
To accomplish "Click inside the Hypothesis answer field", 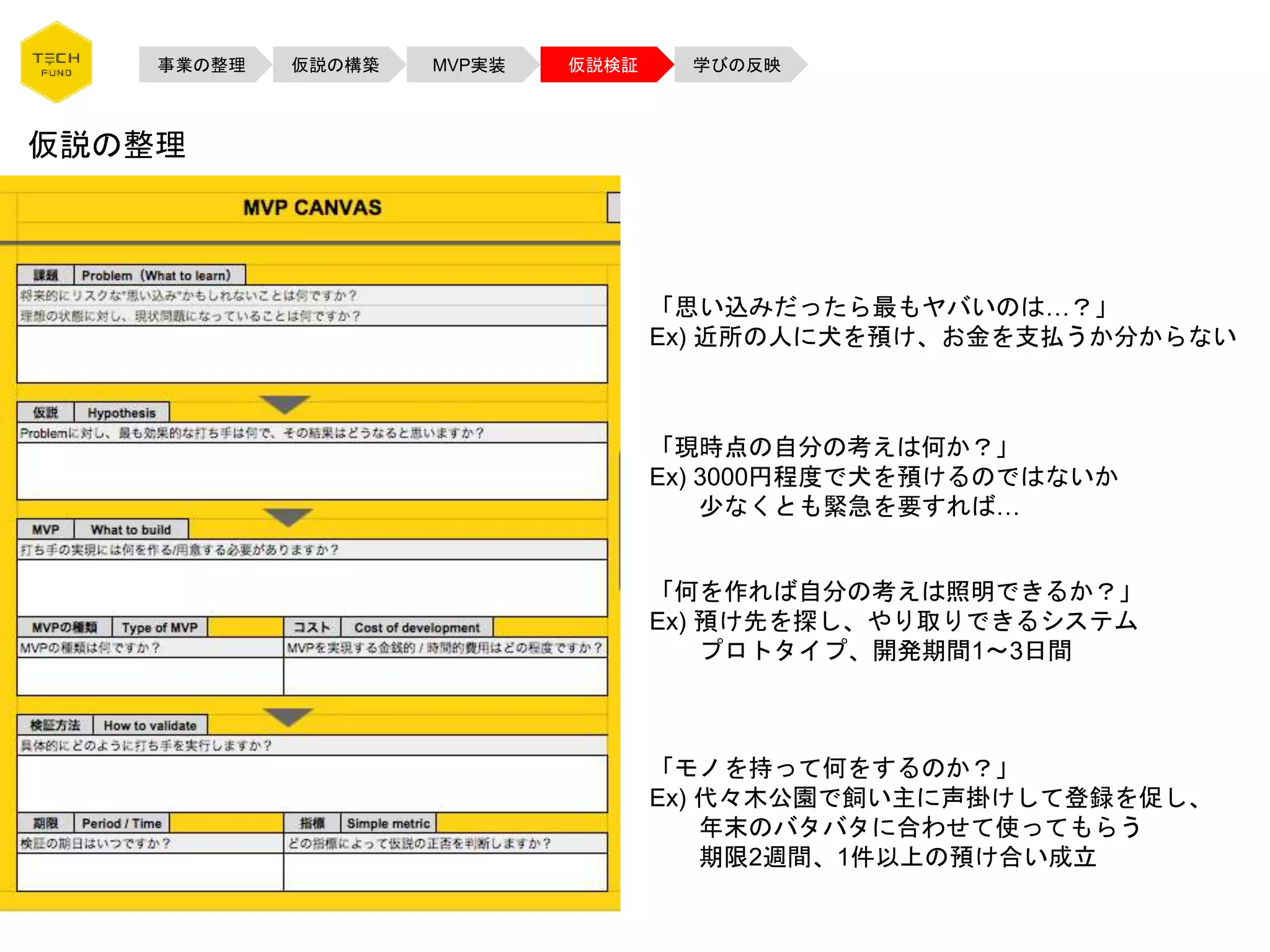I will click(x=312, y=470).
